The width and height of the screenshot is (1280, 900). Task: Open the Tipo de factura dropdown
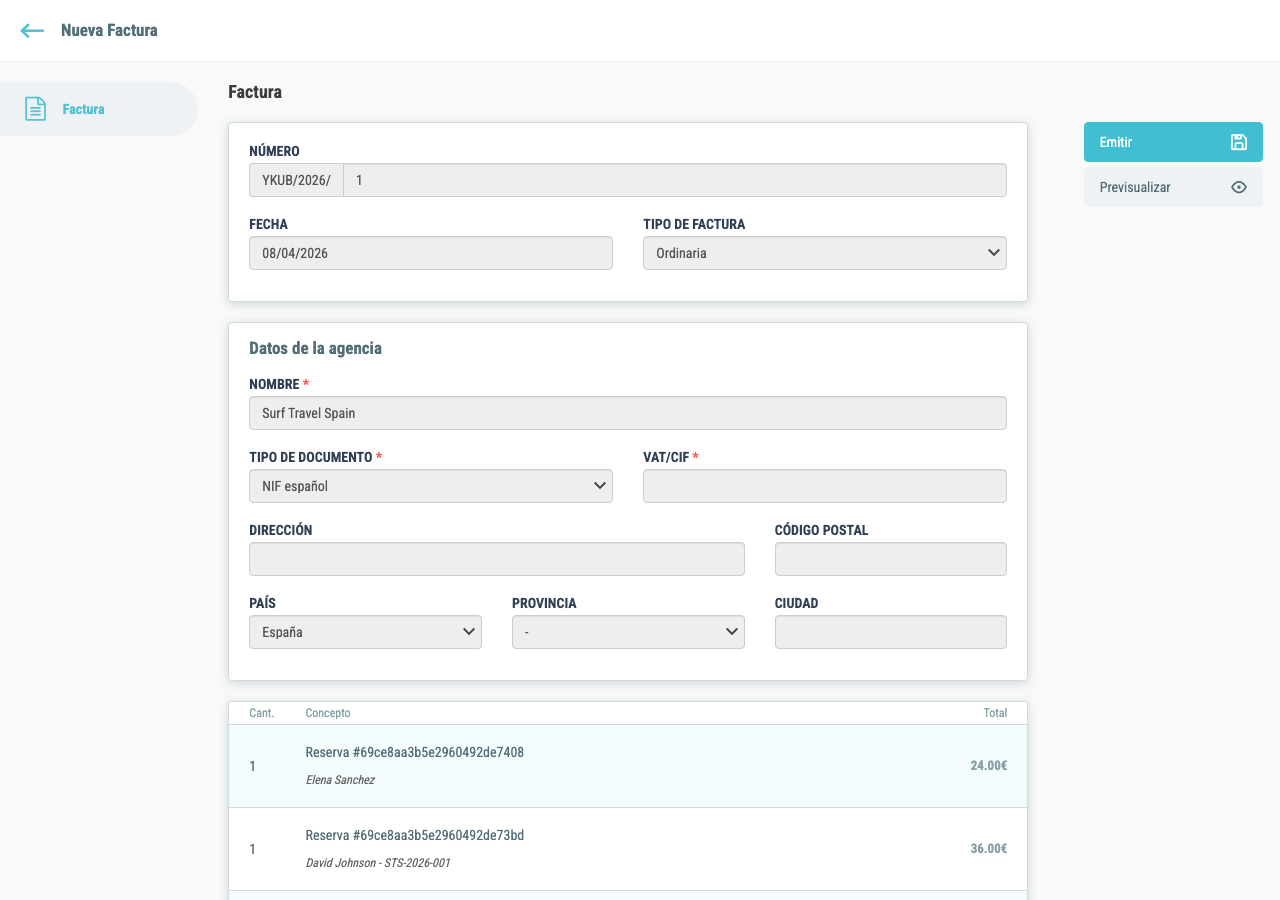point(825,253)
